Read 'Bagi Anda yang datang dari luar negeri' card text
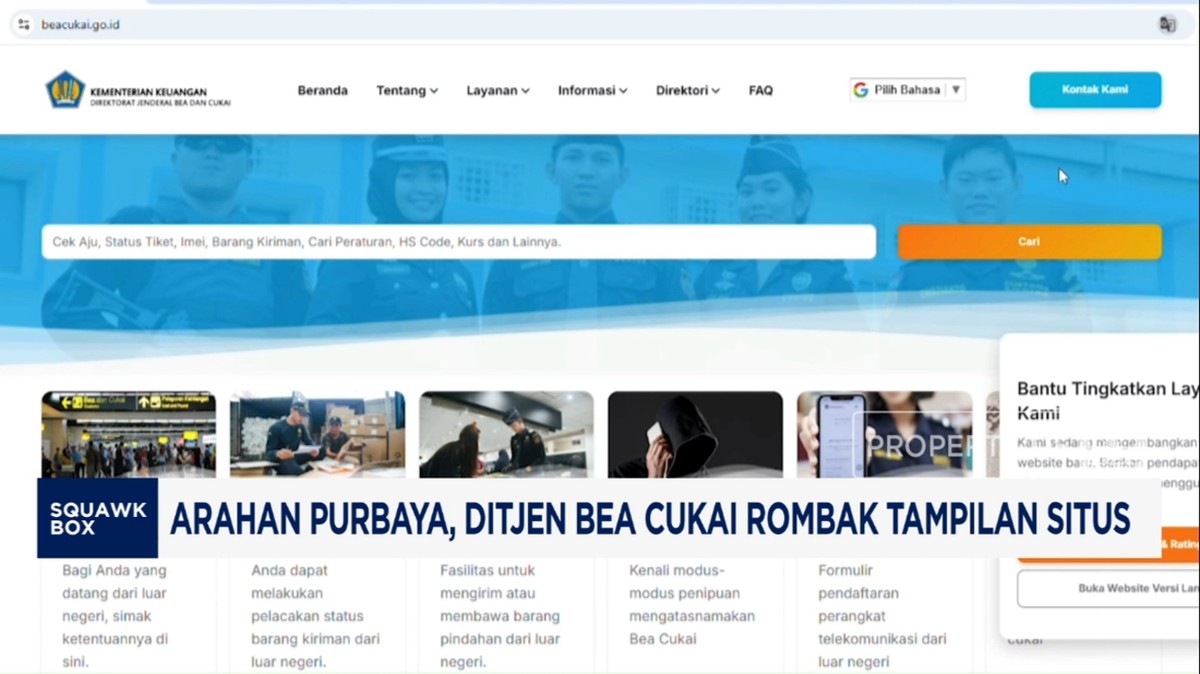 [x=116, y=616]
